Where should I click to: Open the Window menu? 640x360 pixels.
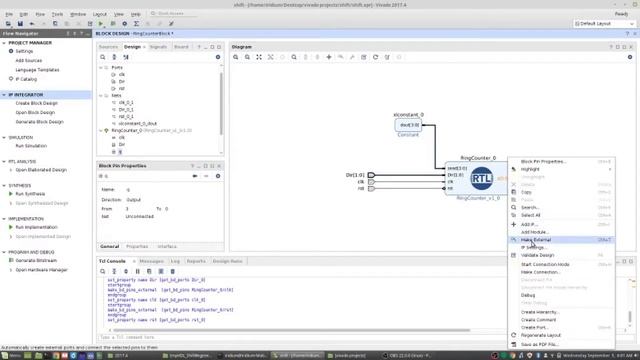click(x=78, y=14)
